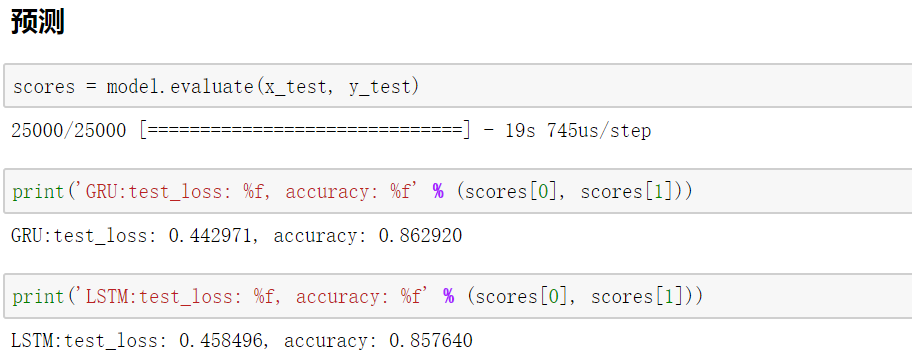Click scores[1] in the GRU cell
Screen dimensions: 912x362
[x=630, y=191]
